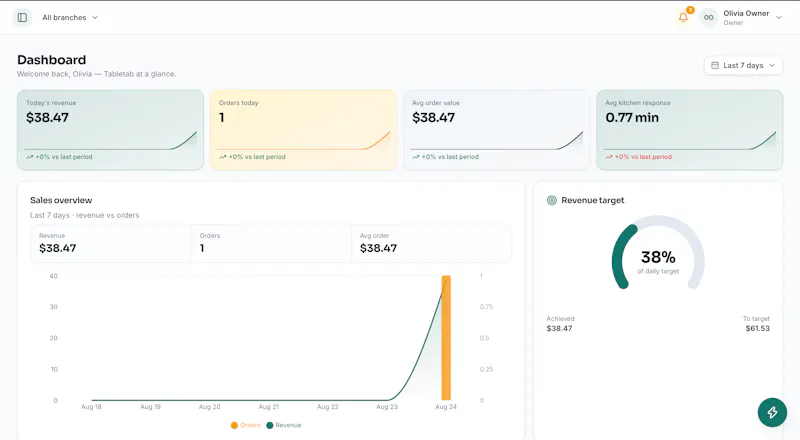Toggle the sidebar panel icon
The image size is (800, 440).
pyautogui.click(x=22, y=17)
